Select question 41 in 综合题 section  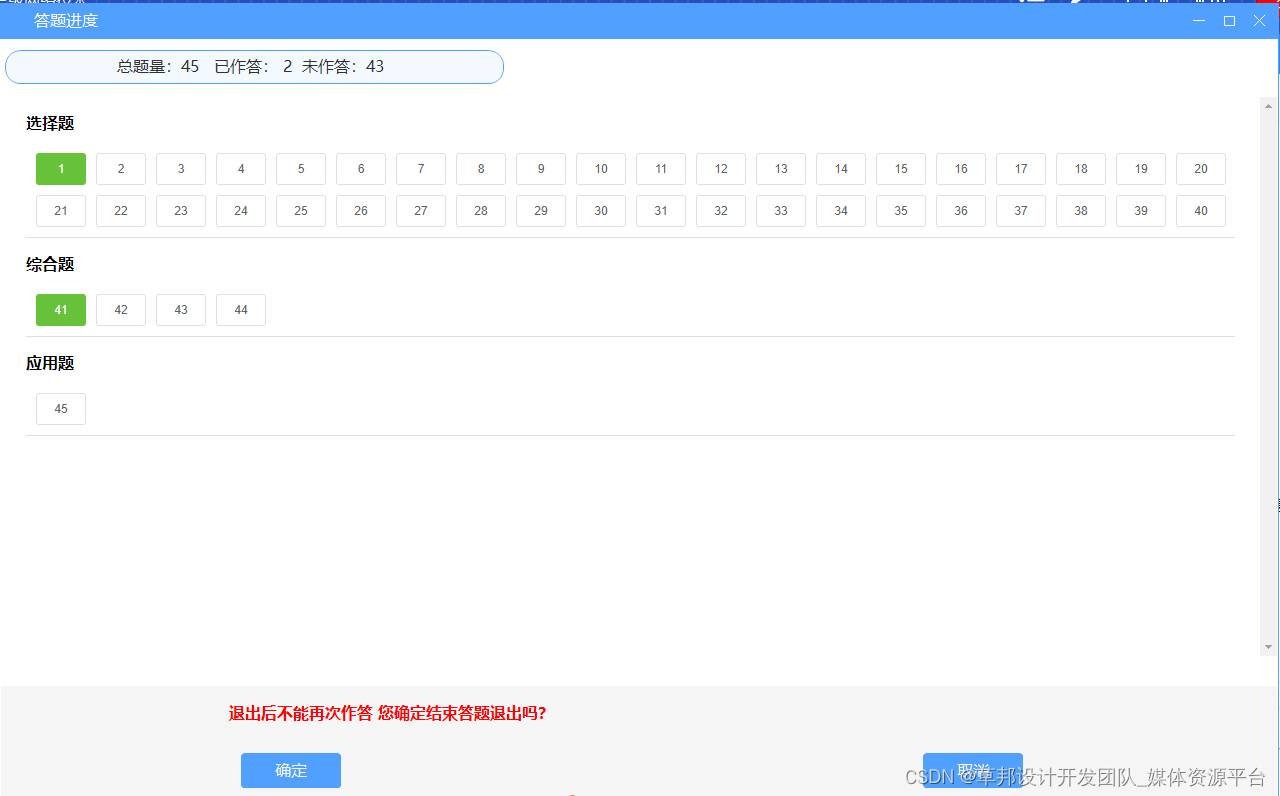coord(60,310)
